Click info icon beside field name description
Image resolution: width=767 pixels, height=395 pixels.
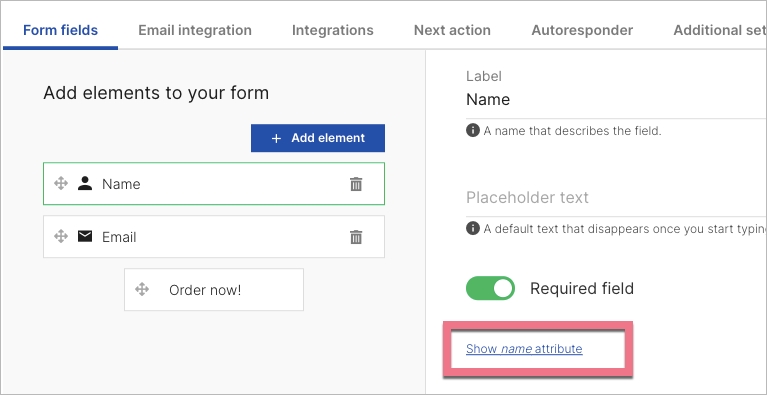click(473, 131)
